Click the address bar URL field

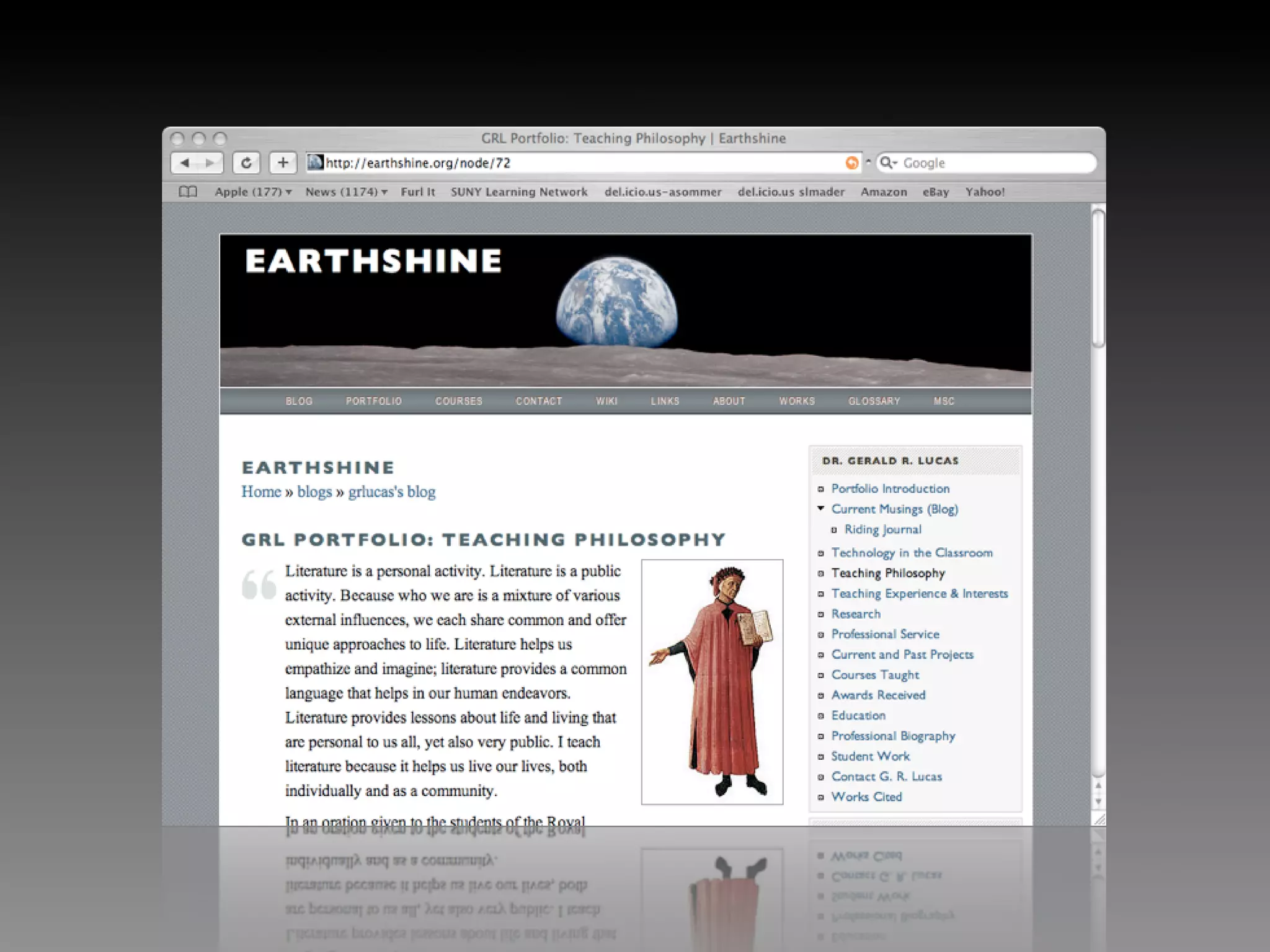pyautogui.click(x=583, y=163)
